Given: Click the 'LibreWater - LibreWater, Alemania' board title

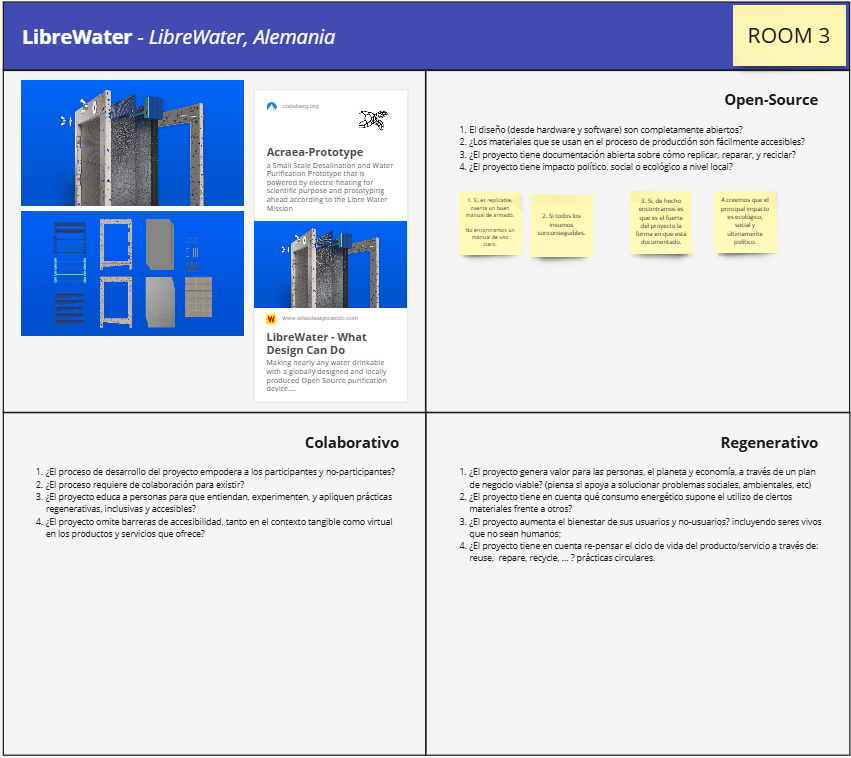Looking at the screenshot, I should coord(179,37).
